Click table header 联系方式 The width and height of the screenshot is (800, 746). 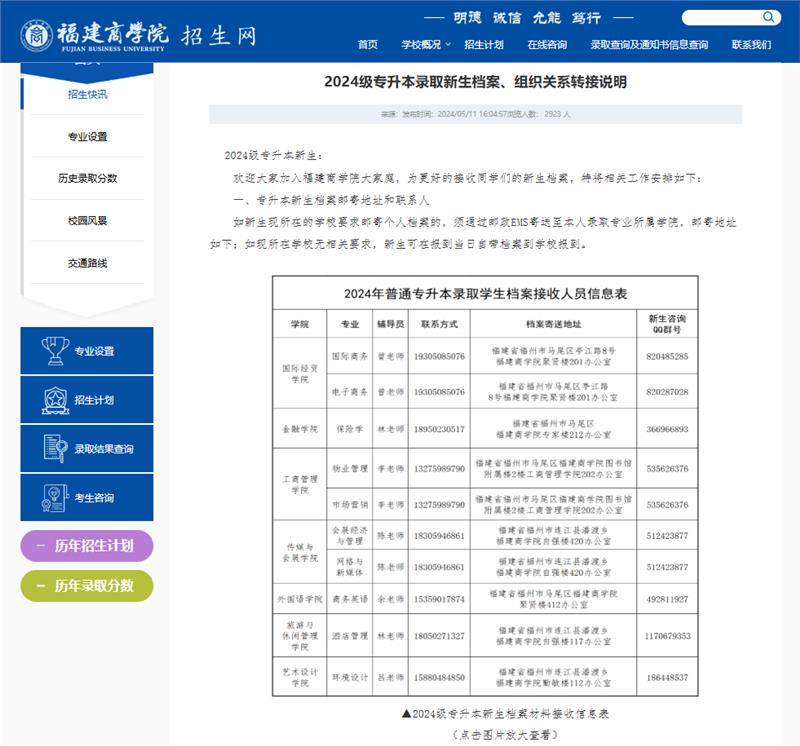point(439,324)
